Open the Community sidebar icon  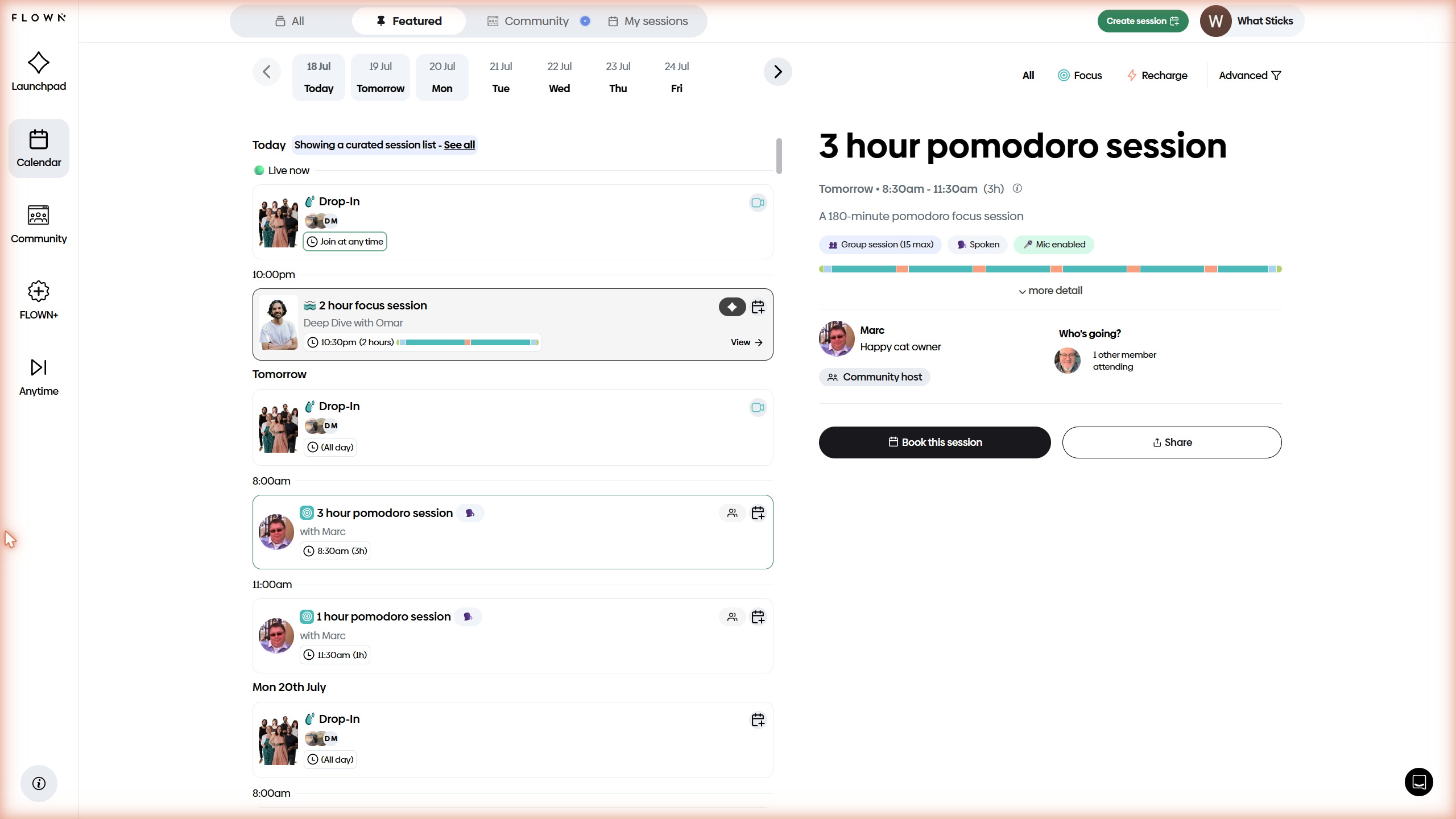click(39, 224)
